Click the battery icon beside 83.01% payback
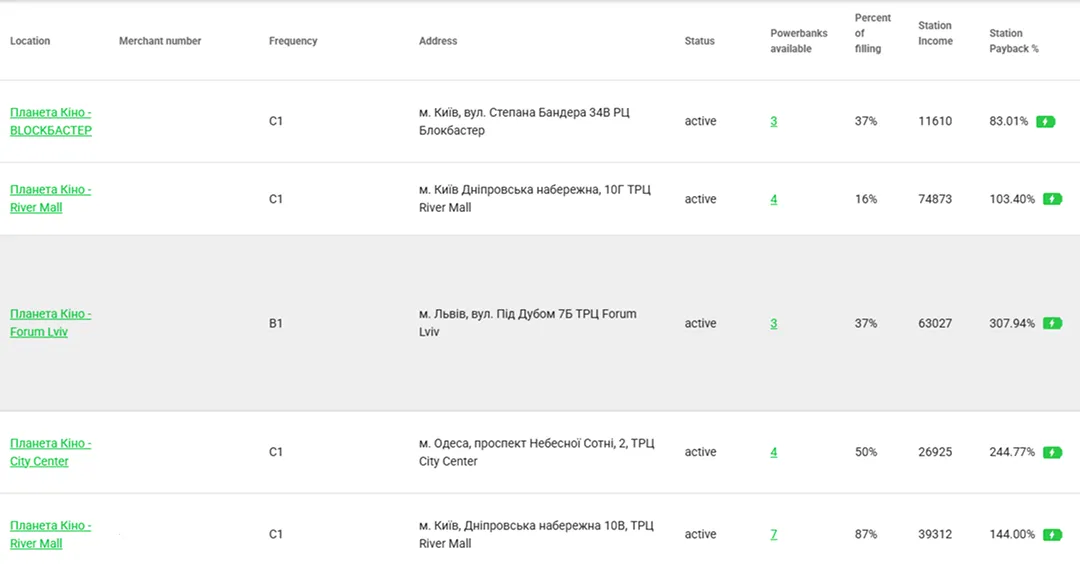 1046,122
